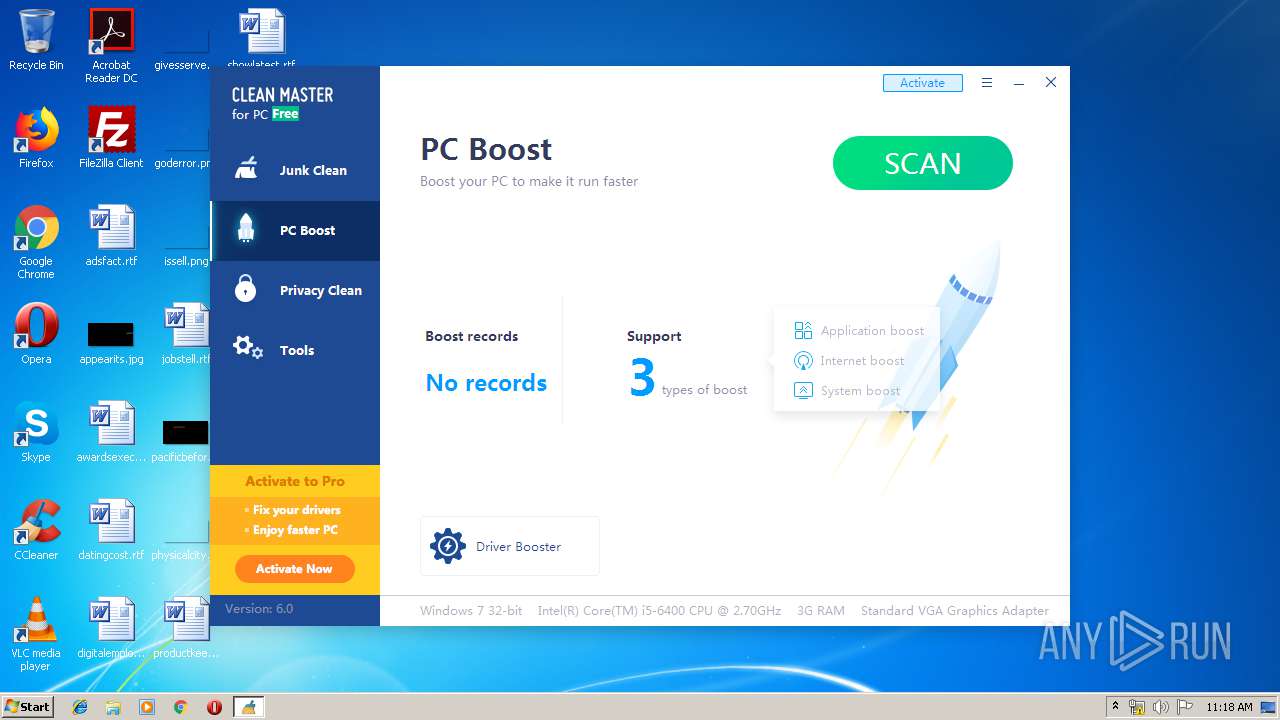Open FileZilla Client desktop shortcut
This screenshot has height=720, width=1280.
(111, 138)
